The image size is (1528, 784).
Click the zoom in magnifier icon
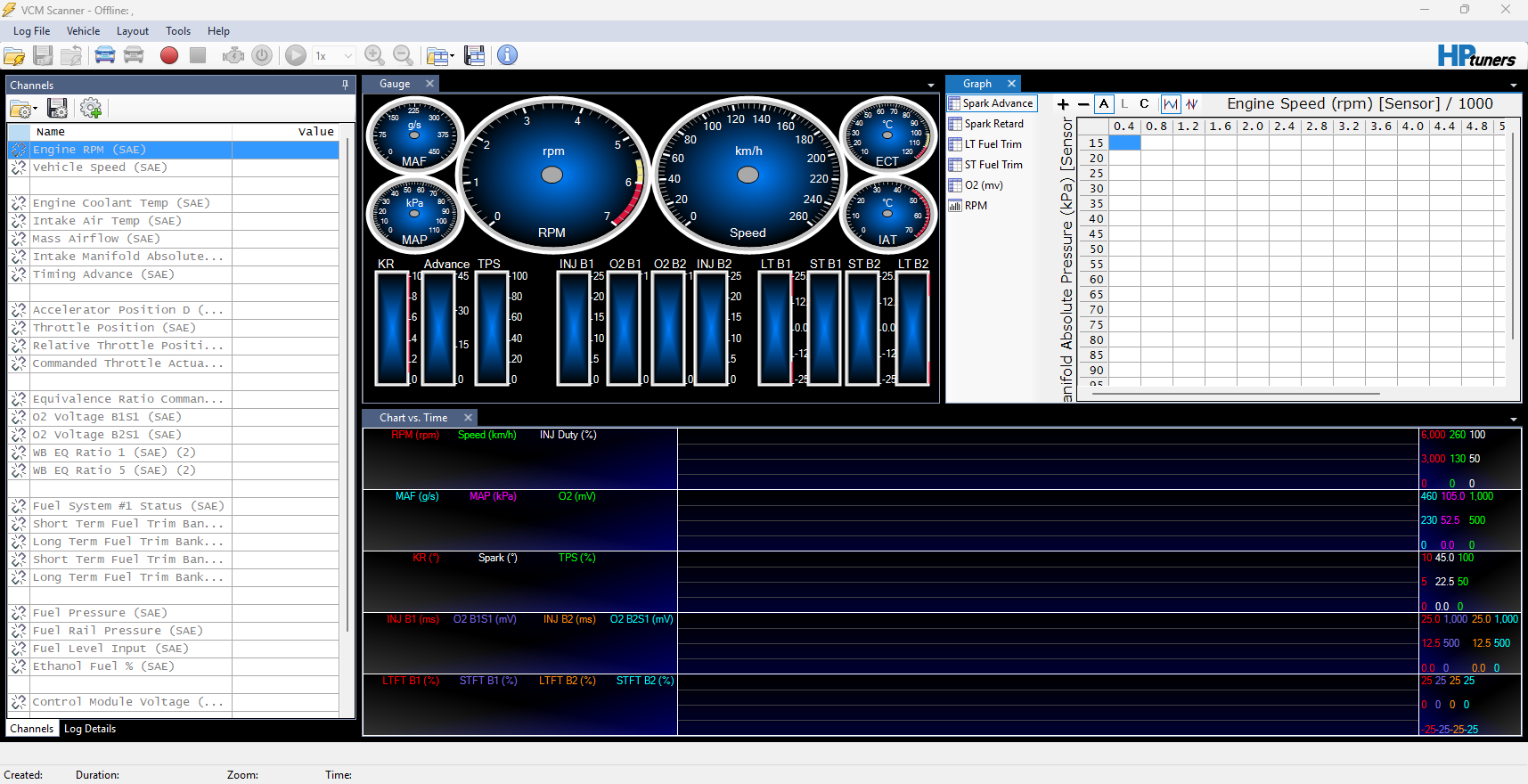(x=375, y=55)
